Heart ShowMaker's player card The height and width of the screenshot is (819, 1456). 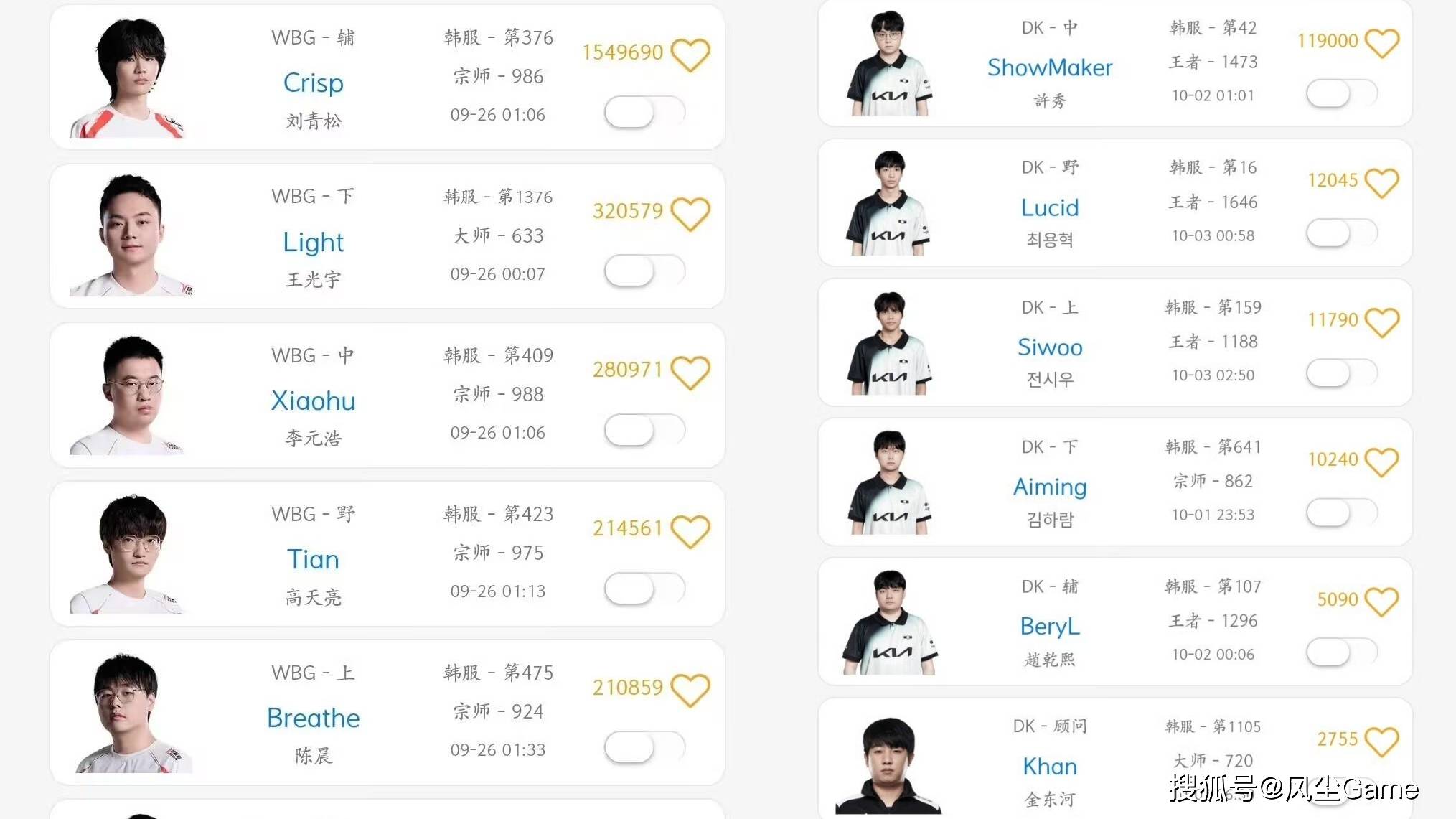(1381, 42)
